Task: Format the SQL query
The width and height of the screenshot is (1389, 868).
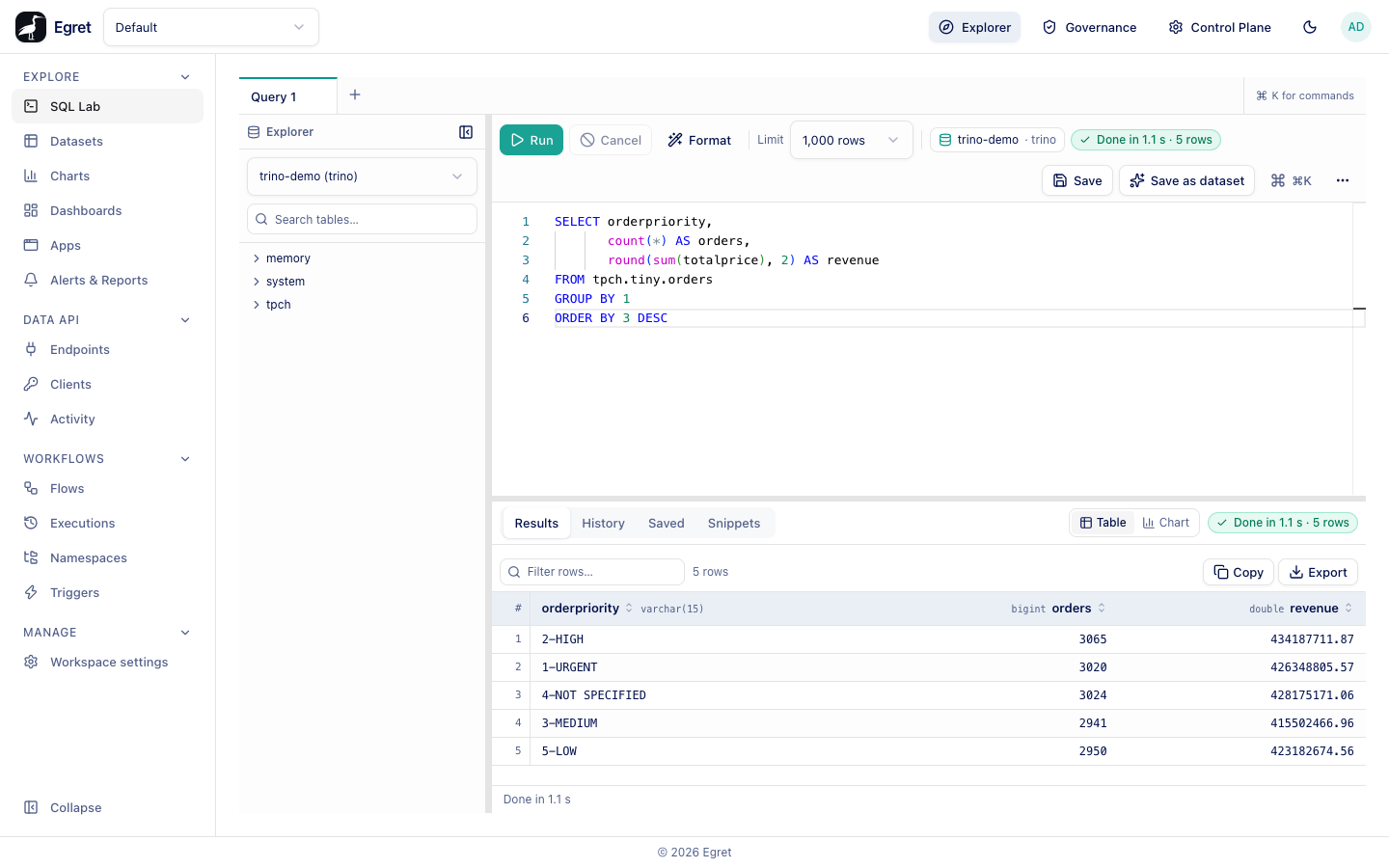Action: point(699,140)
